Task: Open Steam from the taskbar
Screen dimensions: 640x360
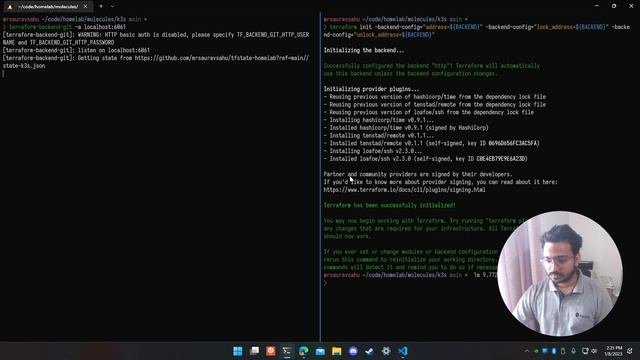Action: [369, 351]
